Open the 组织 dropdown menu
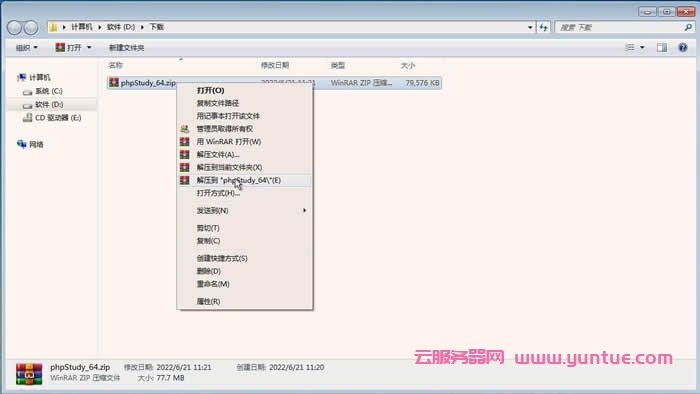Screen dimensions: 700x394 [x=27, y=47]
